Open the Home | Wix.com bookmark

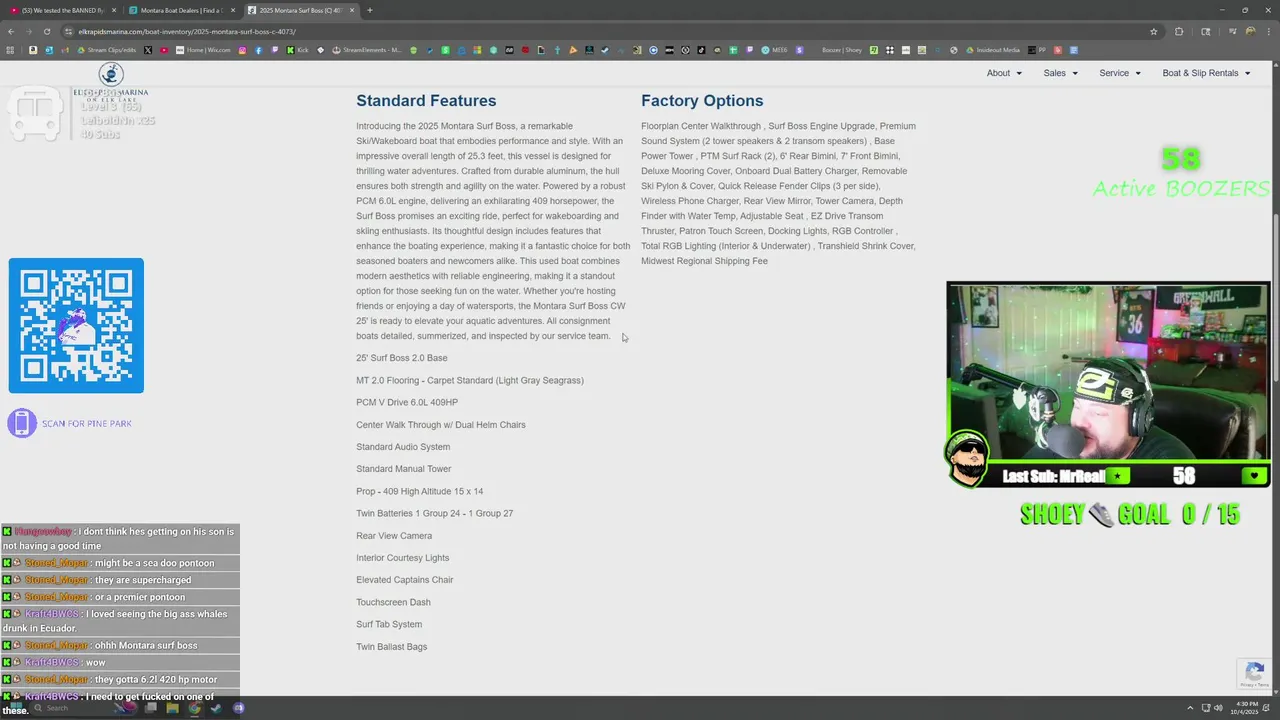point(203,50)
